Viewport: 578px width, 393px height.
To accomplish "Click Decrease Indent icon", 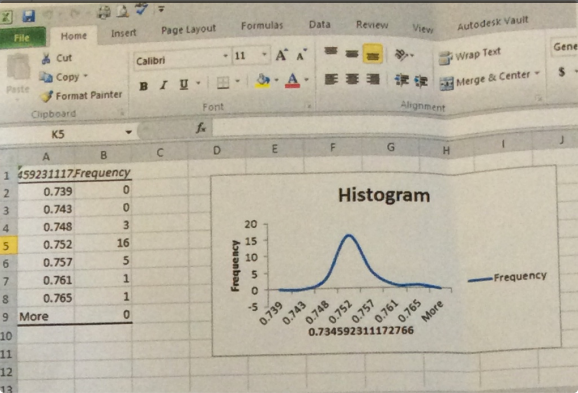I will 401,80.
